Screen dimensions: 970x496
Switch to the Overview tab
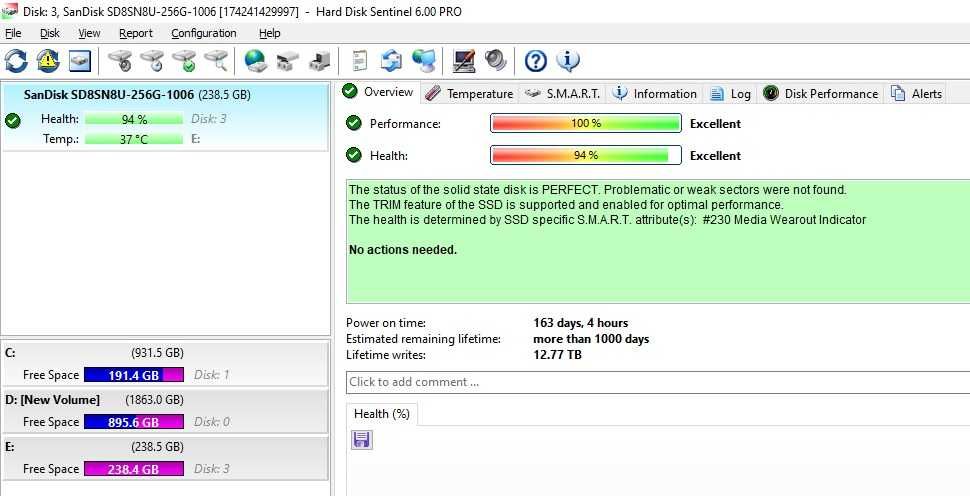point(379,92)
